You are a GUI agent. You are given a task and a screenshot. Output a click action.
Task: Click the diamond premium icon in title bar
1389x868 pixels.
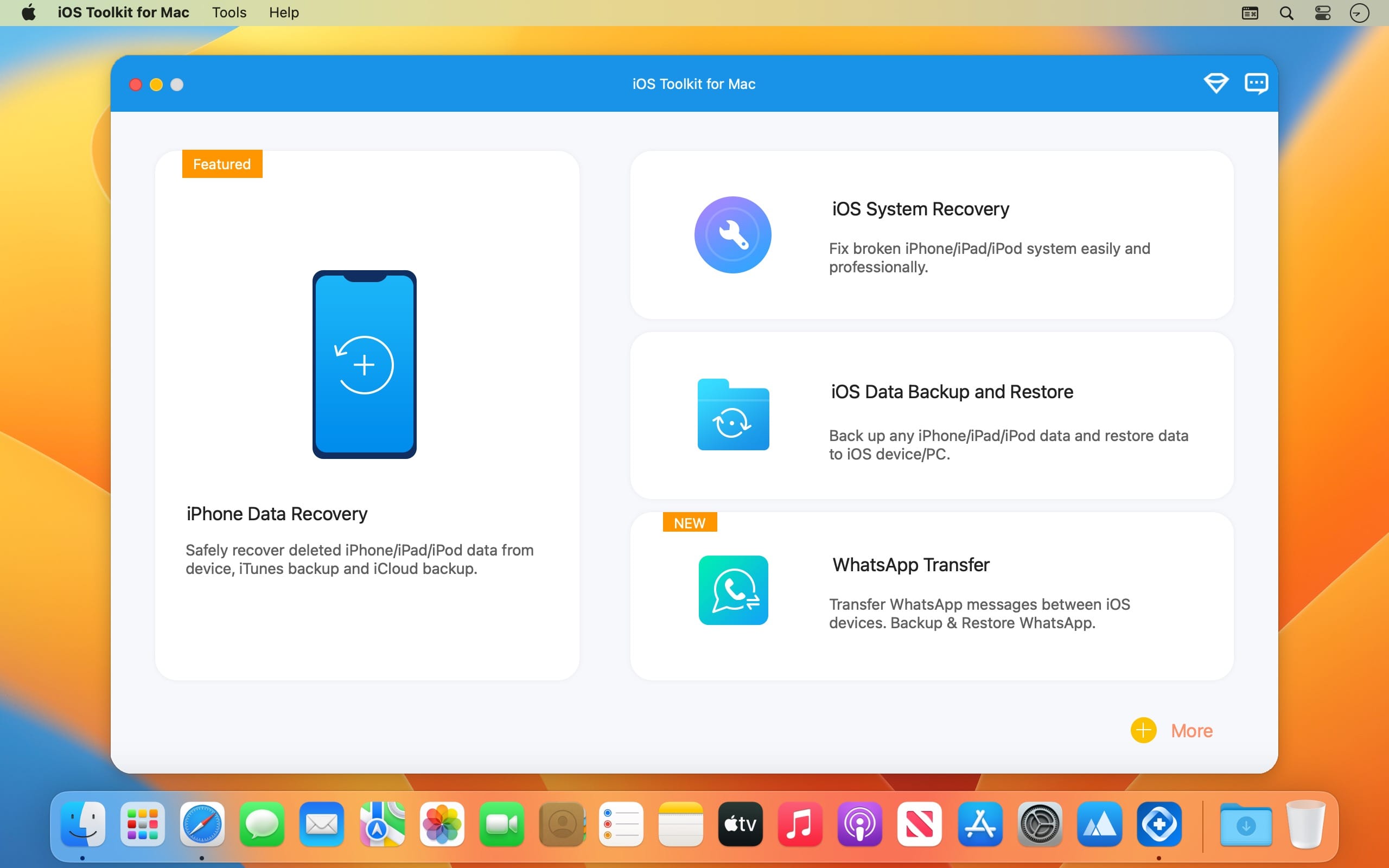pos(1216,84)
